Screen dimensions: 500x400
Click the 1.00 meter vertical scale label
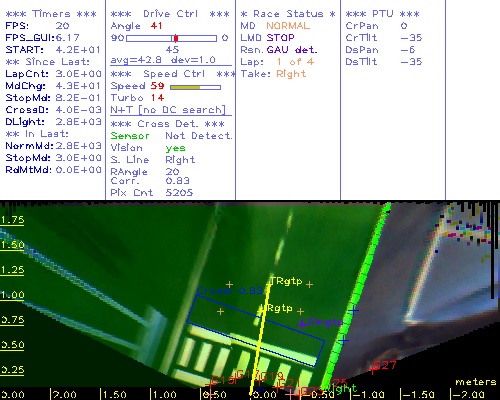pos(12,295)
